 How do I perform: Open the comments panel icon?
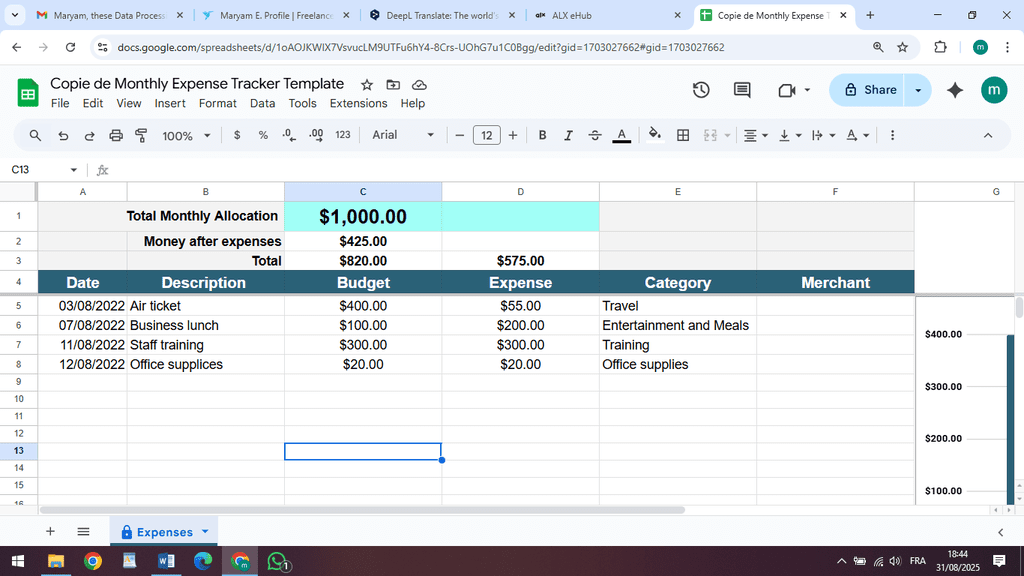point(742,90)
